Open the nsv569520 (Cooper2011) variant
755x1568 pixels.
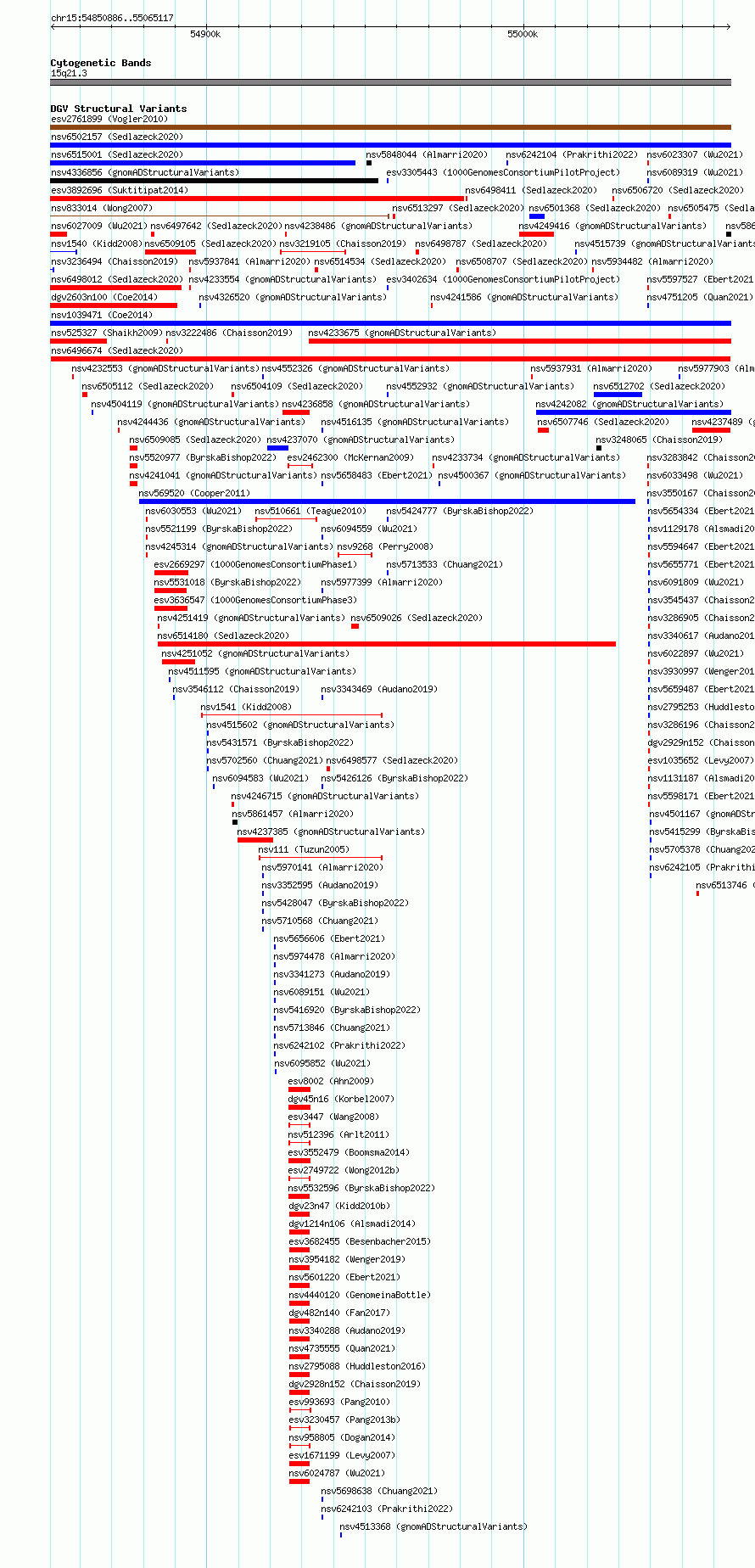pyautogui.click(x=194, y=493)
